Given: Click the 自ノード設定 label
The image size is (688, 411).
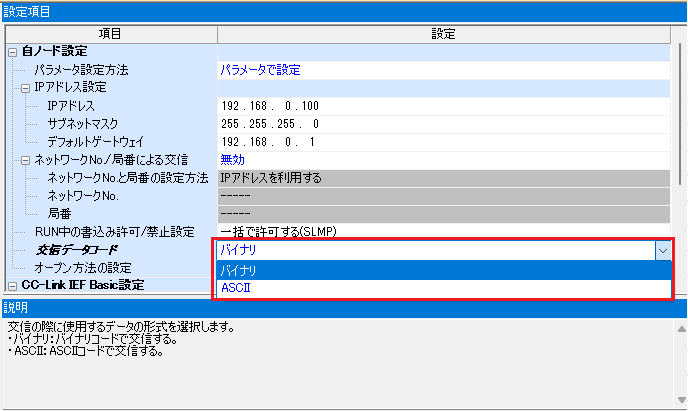Looking at the screenshot, I should point(54,51).
